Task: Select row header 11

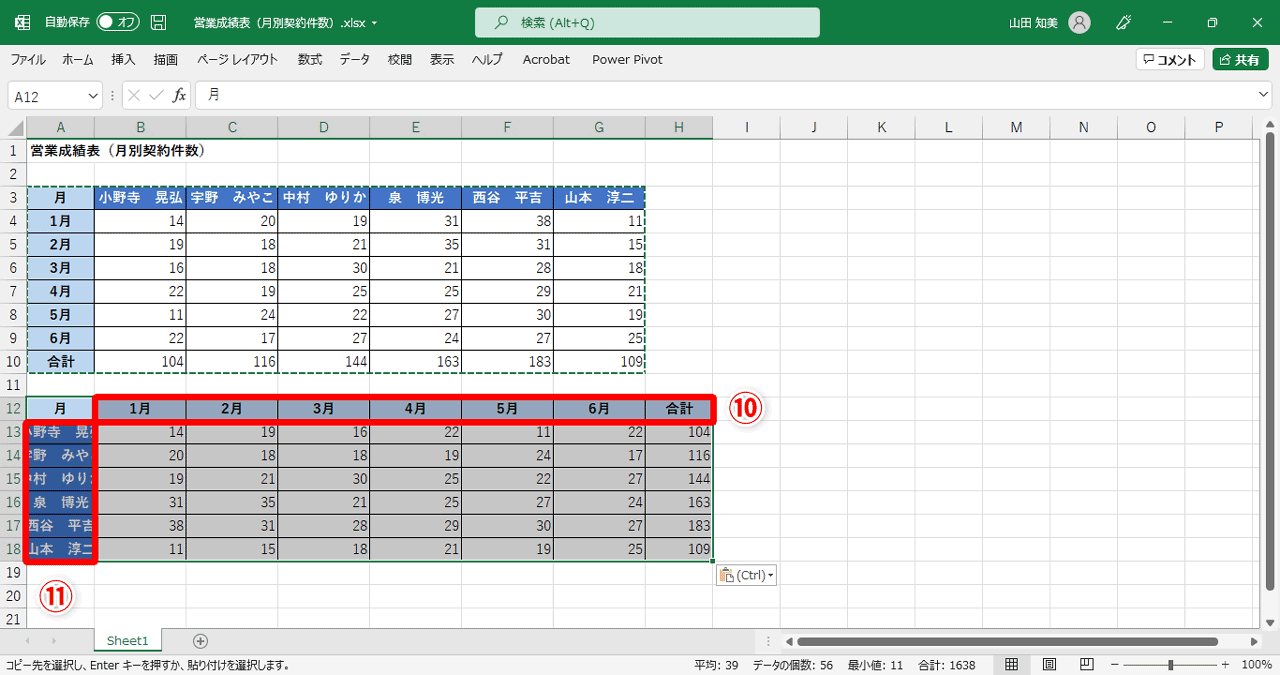Action: (x=14, y=385)
